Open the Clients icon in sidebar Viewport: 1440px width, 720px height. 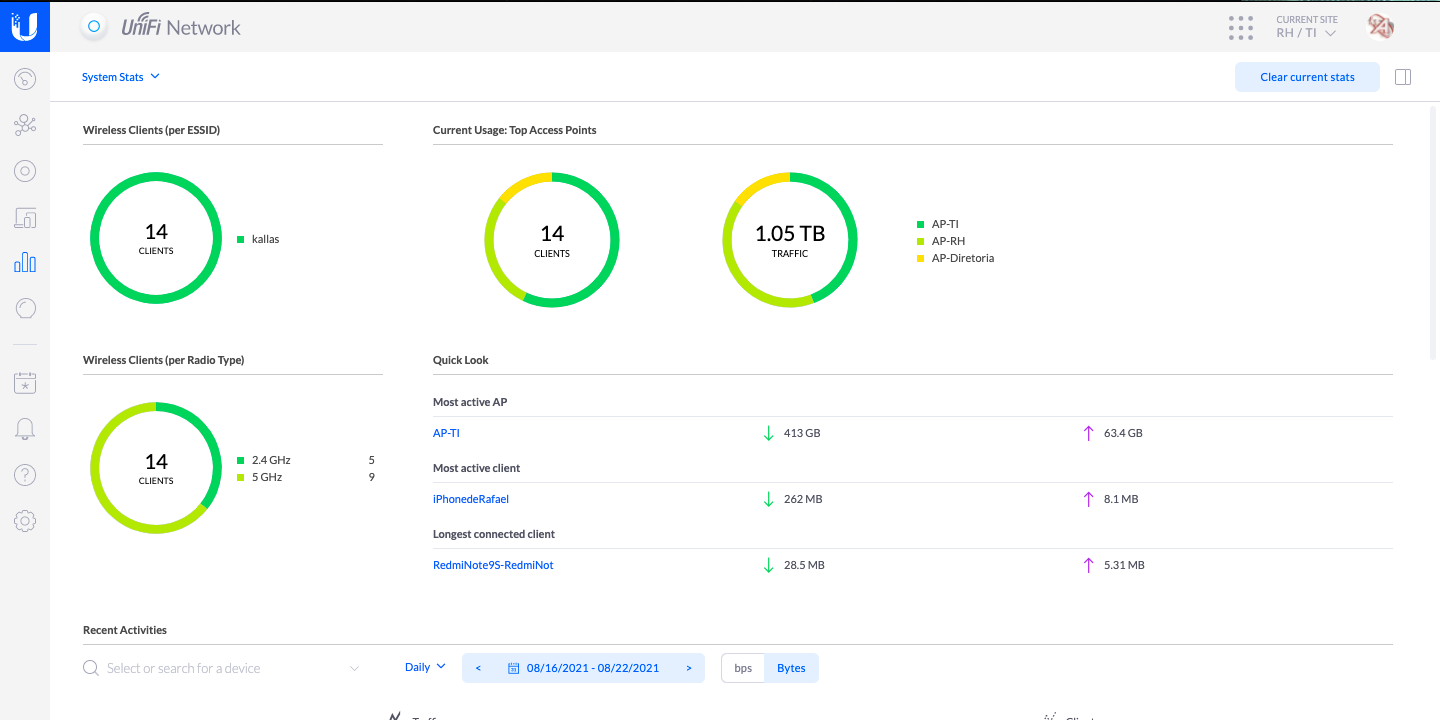(25, 217)
